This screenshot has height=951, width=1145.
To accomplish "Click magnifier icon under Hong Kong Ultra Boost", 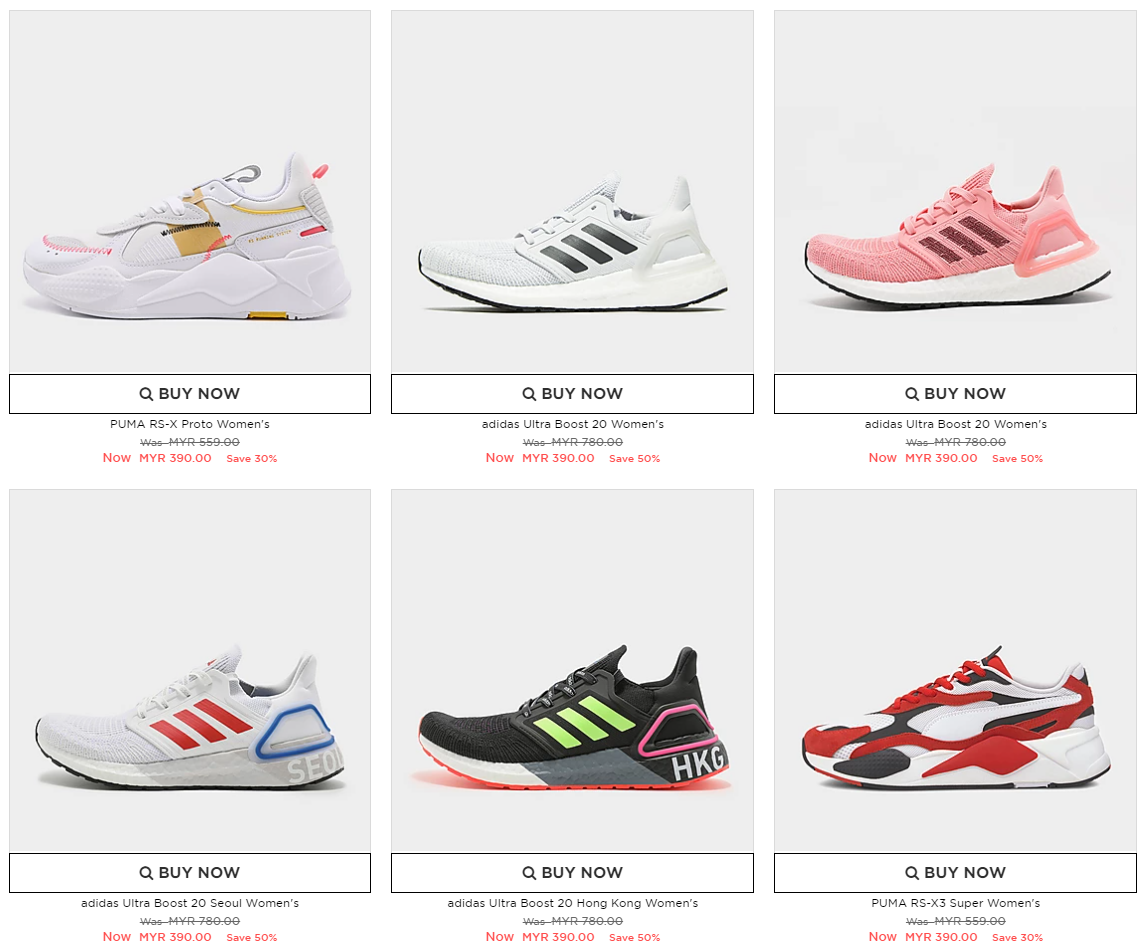I will tap(529, 873).
